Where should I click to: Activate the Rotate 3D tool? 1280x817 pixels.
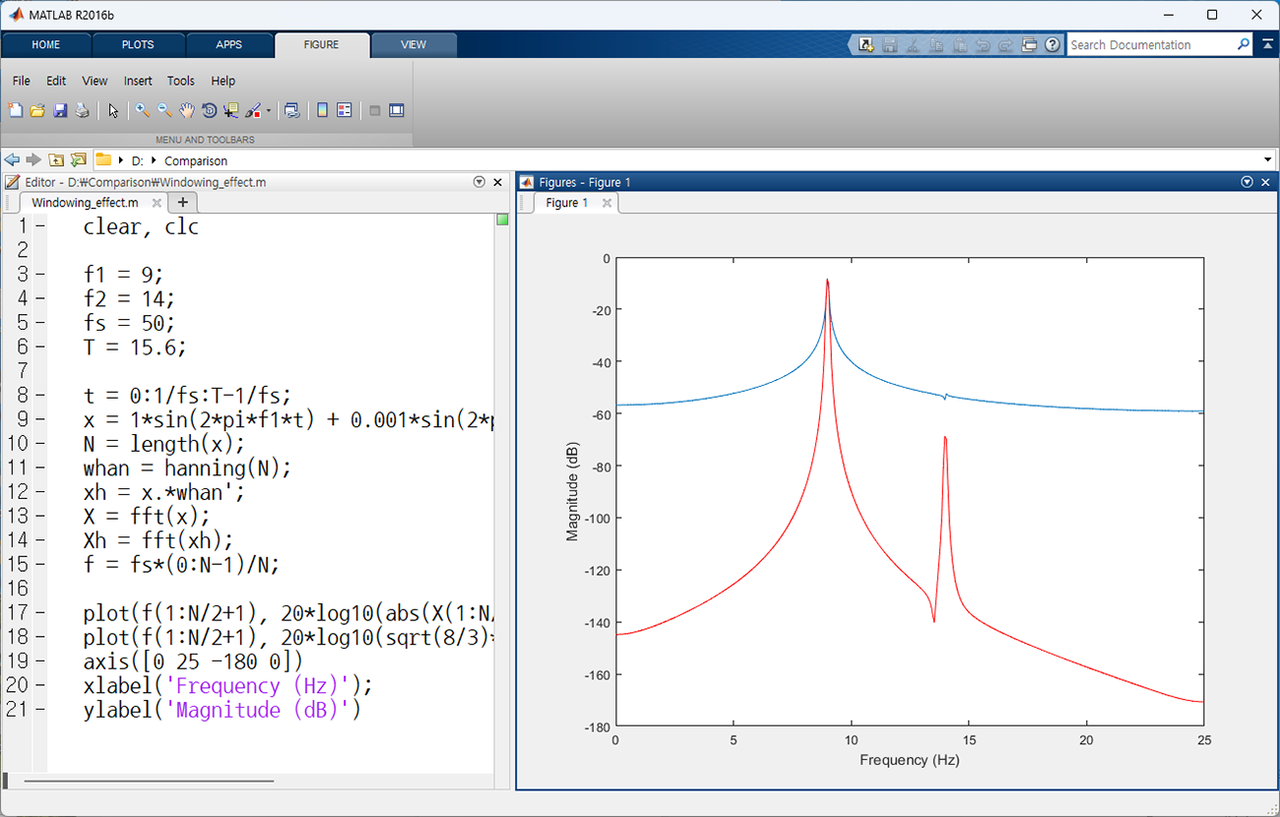pos(209,111)
